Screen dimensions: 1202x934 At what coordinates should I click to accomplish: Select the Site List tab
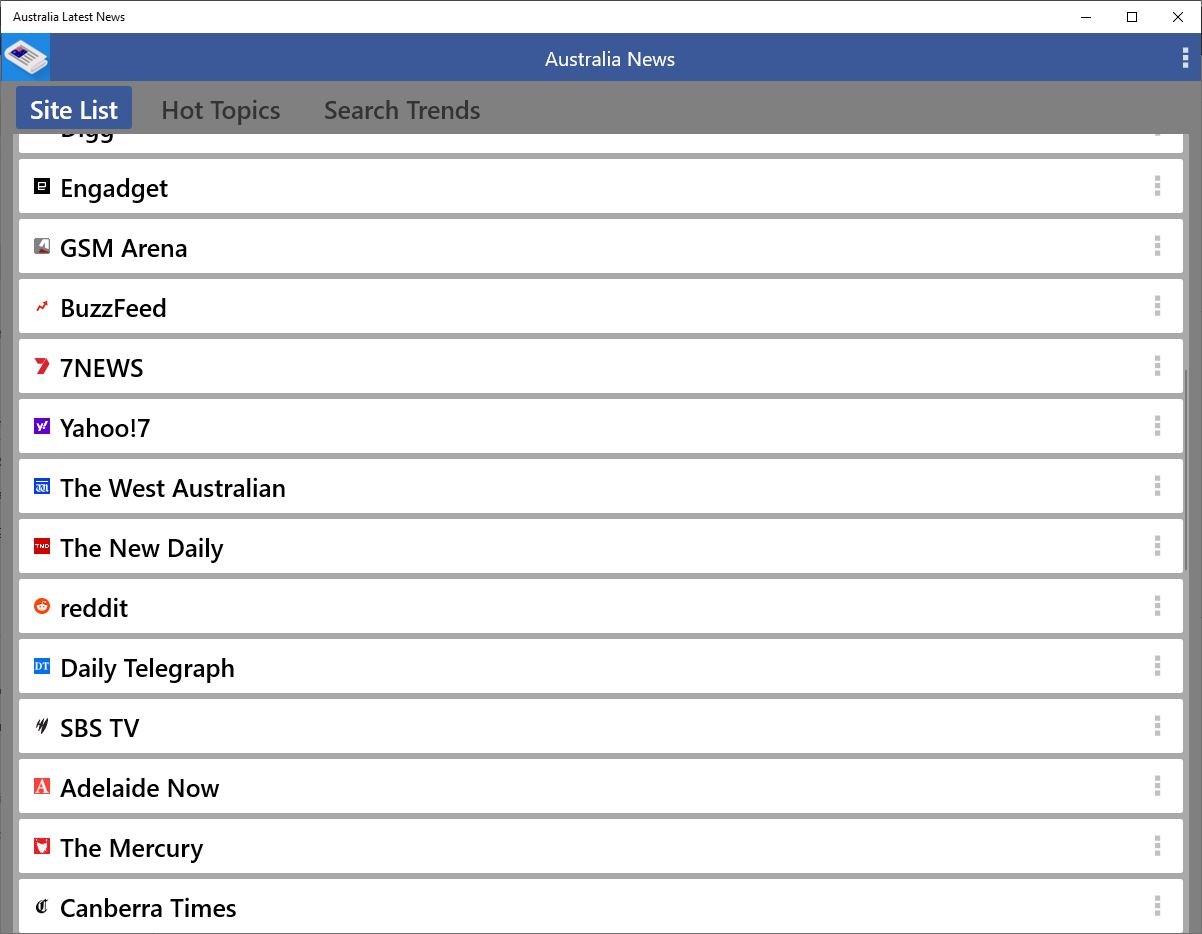[x=74, y=109]
